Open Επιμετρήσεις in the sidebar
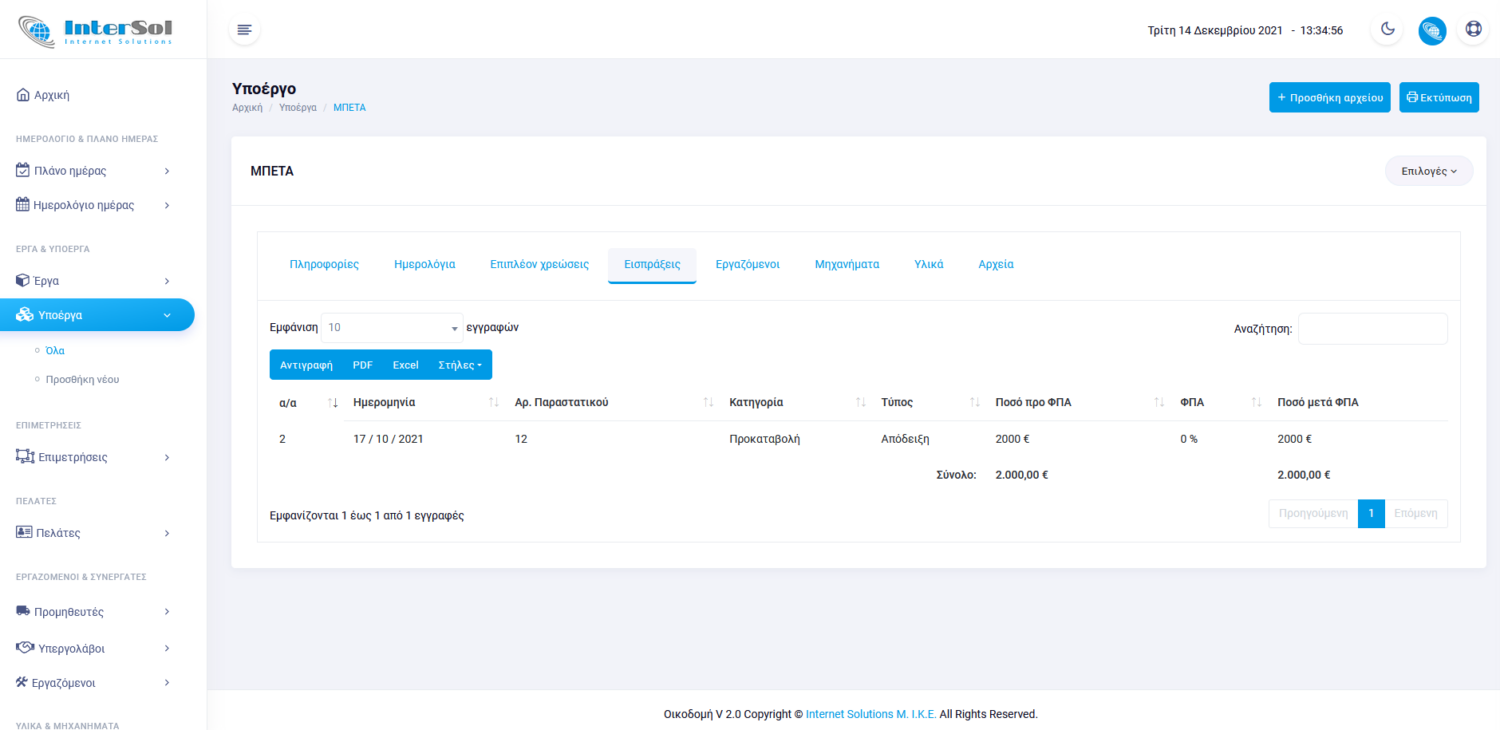 tap(94, 457)
